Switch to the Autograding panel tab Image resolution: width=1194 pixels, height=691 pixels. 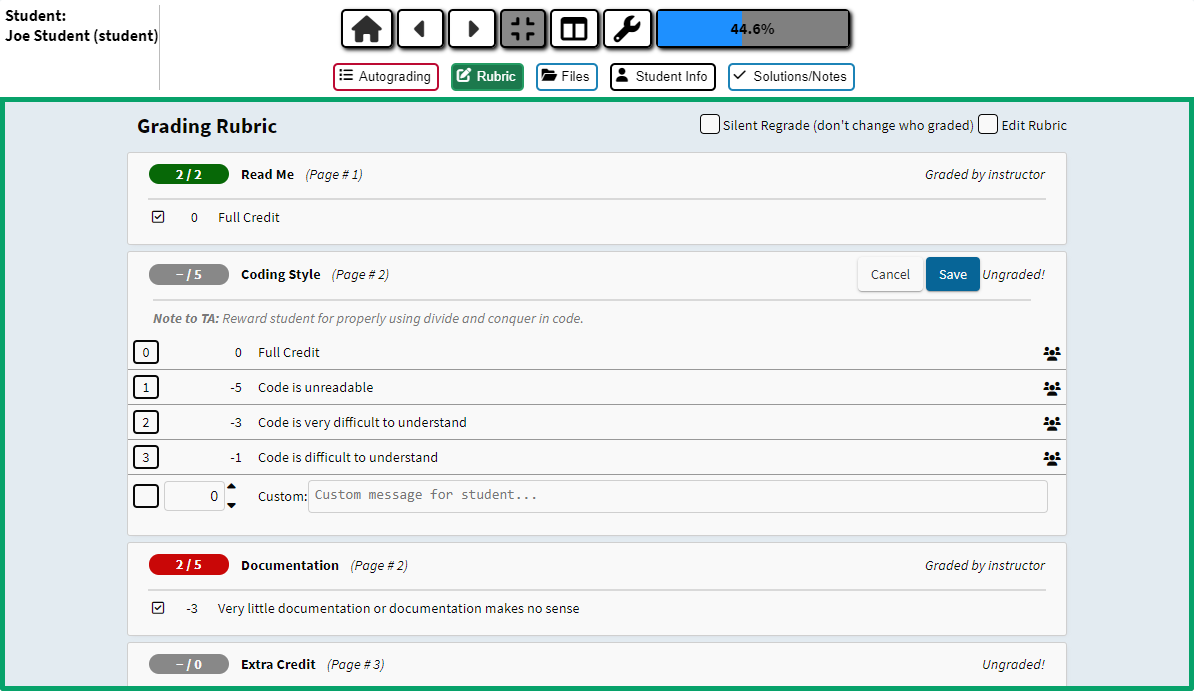[386, 76]
